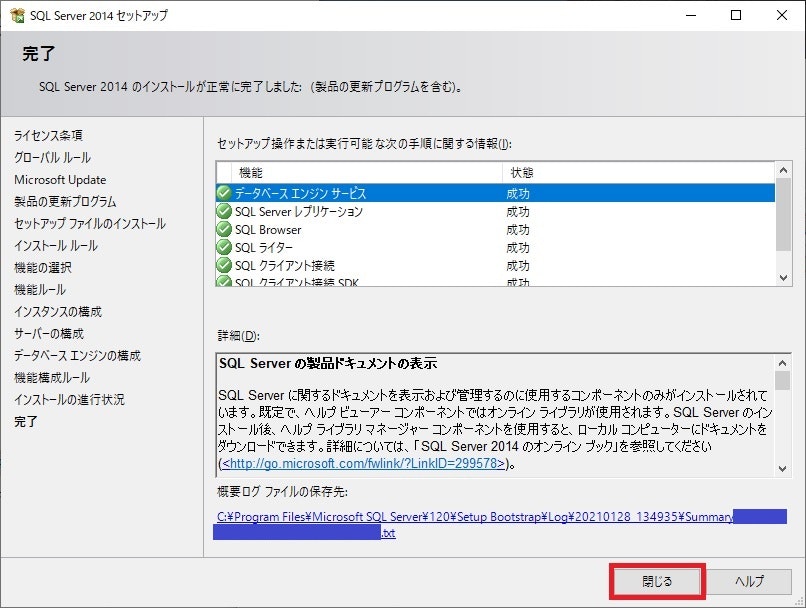Open the go.microsoft.com fwlink documentation link
Image resolution: width=806 pixels, height=608 pixels.
click(363, 463)
